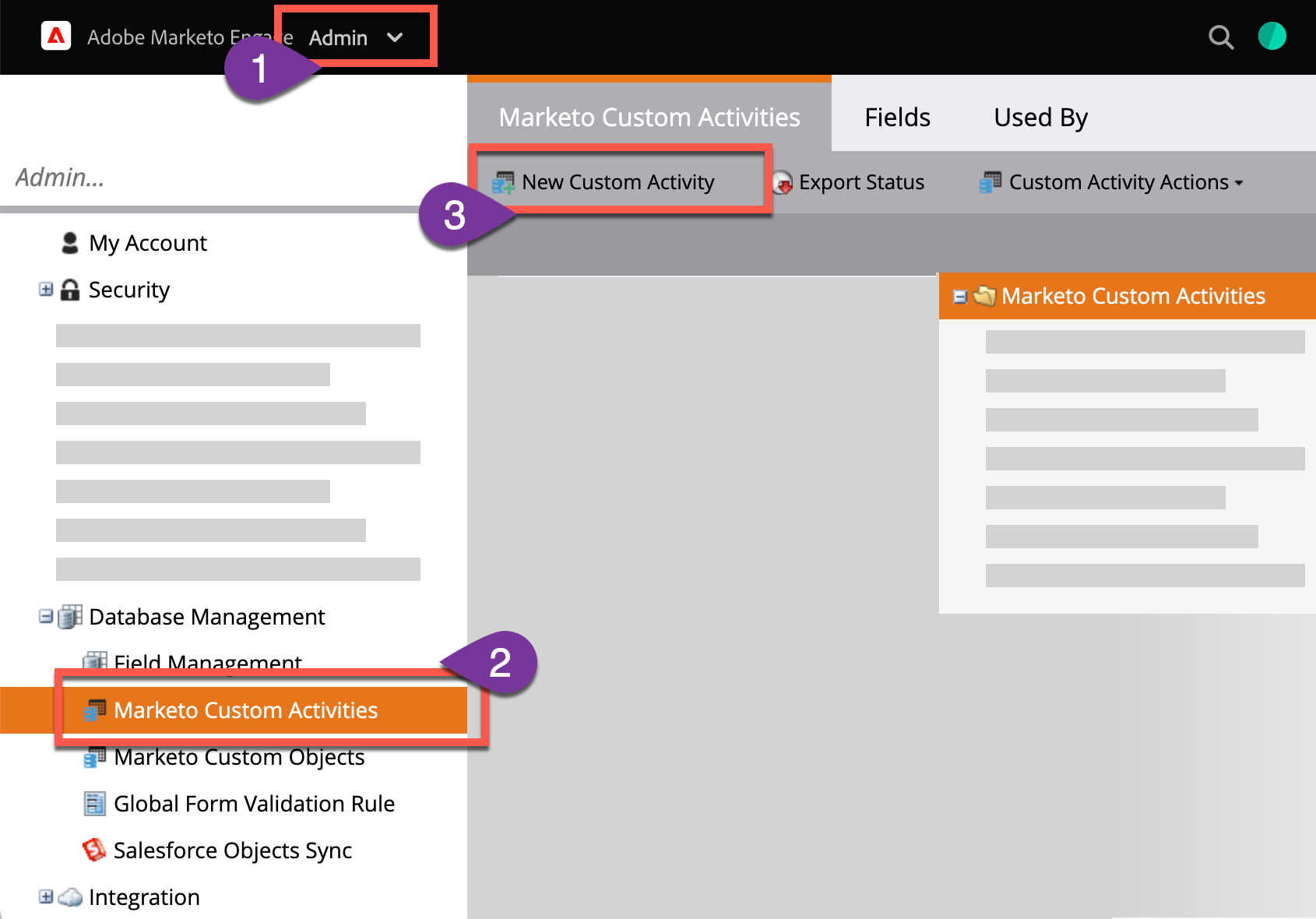The height and width of the screenshot is (919, 1316).
Task: Select My Account in the tree
Action: click(x=148, y=243)
